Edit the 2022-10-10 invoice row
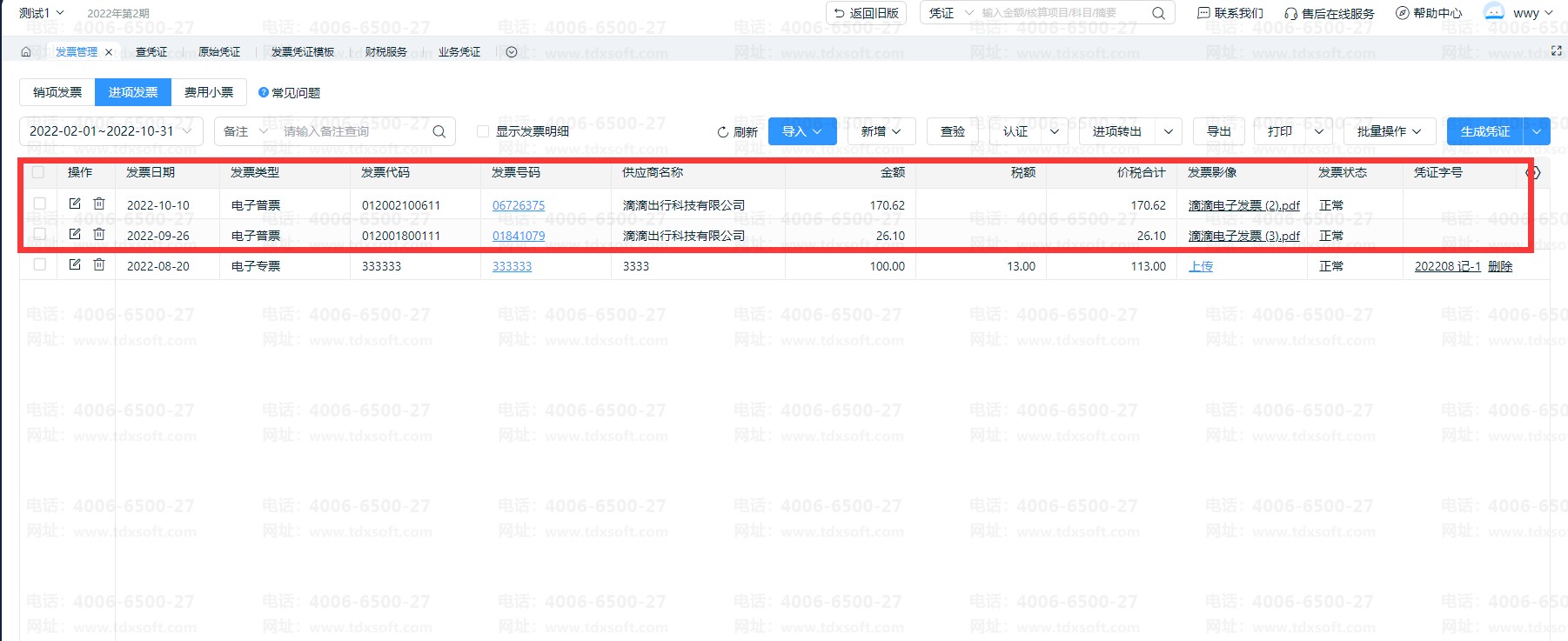The height and width of the screenshot is (641, 1568). click(75, 204)
